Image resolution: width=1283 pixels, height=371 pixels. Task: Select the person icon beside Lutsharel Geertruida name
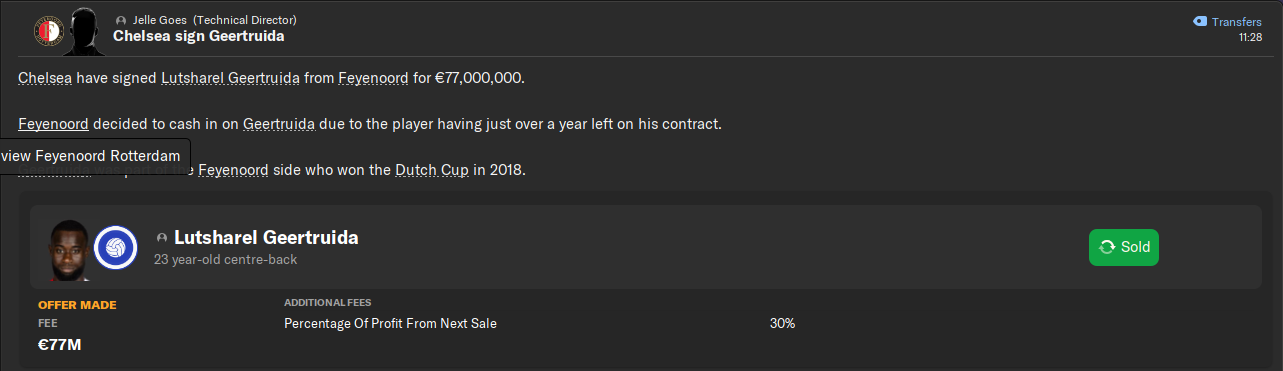pyautogui.click(x=162, y=238)
